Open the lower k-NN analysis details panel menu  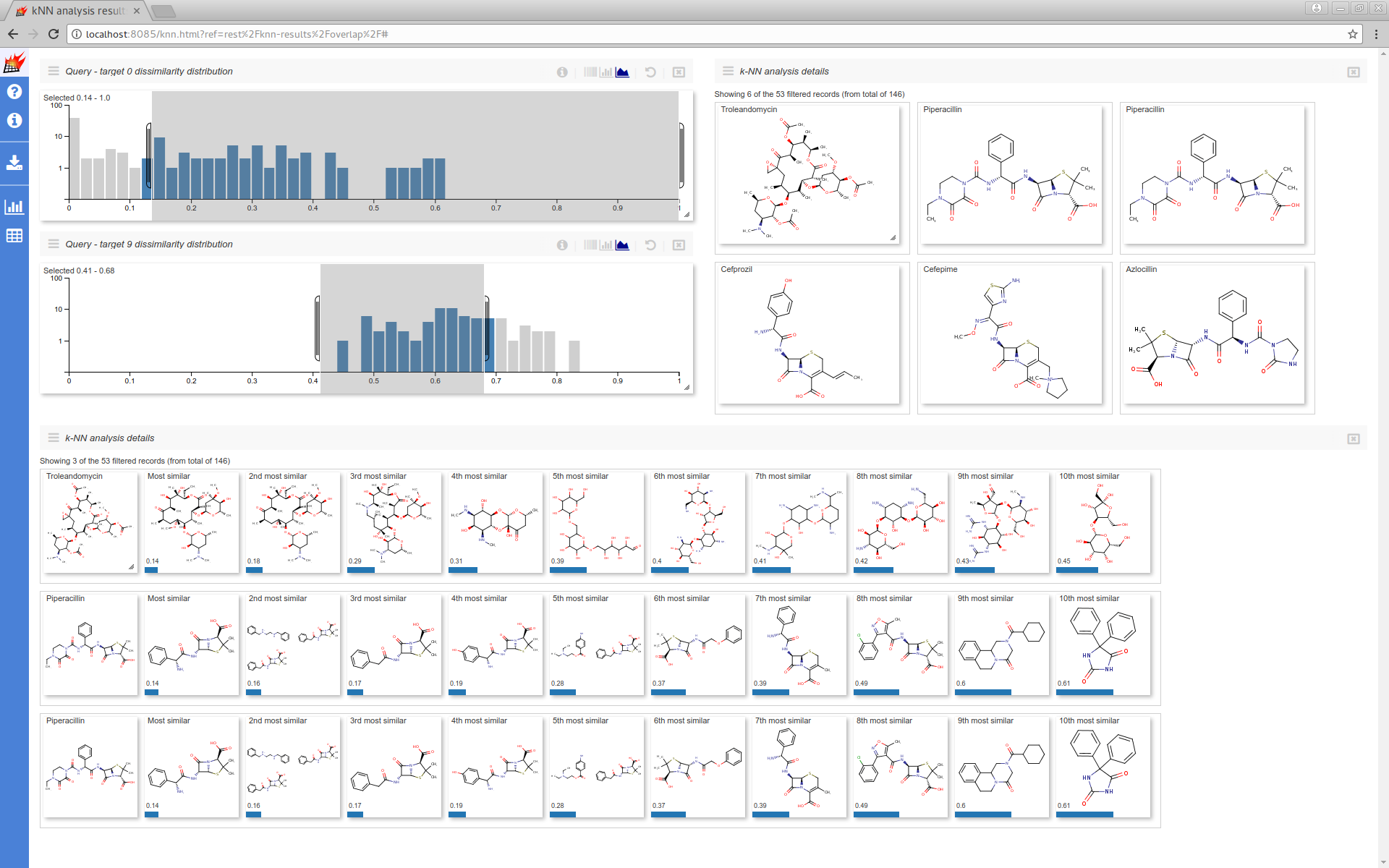(54, 438)
